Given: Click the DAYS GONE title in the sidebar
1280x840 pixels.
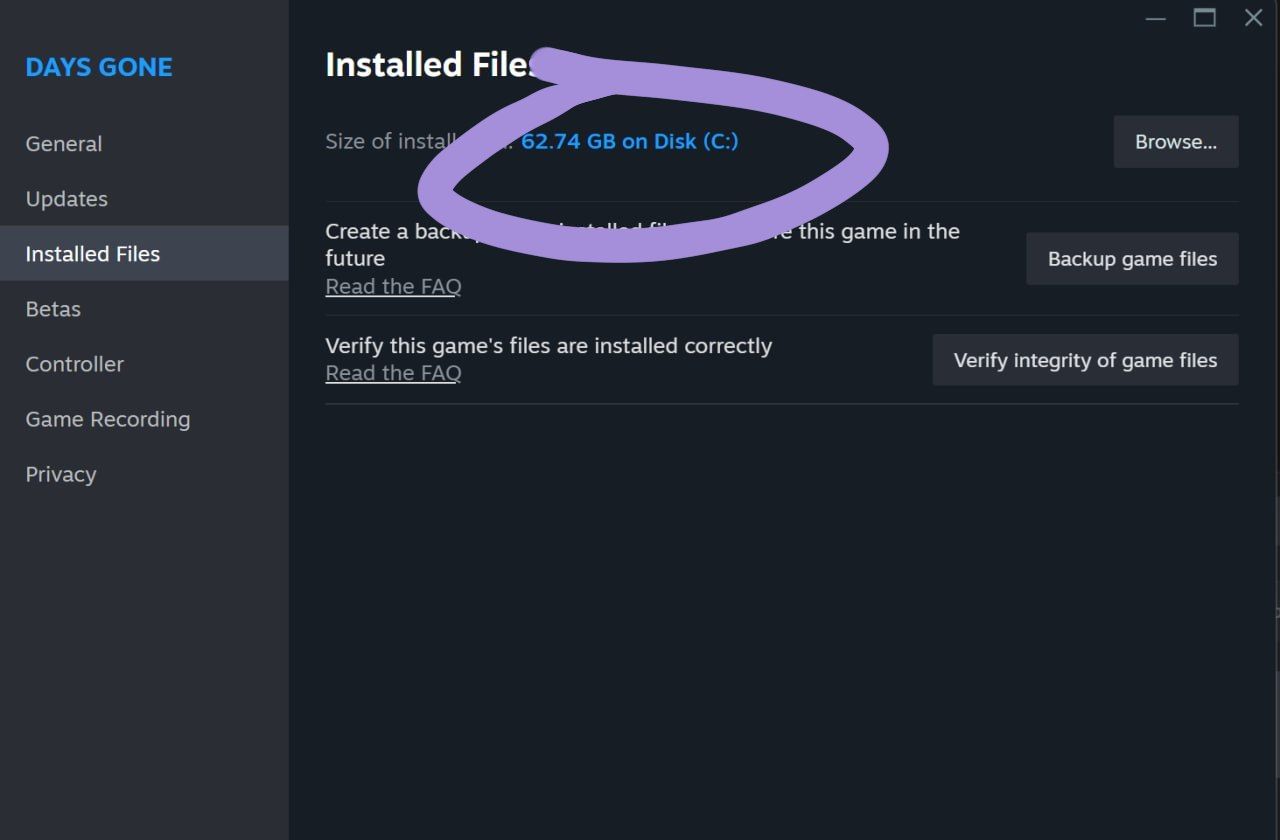Looking at the screenshot, I should click(99, 67).
